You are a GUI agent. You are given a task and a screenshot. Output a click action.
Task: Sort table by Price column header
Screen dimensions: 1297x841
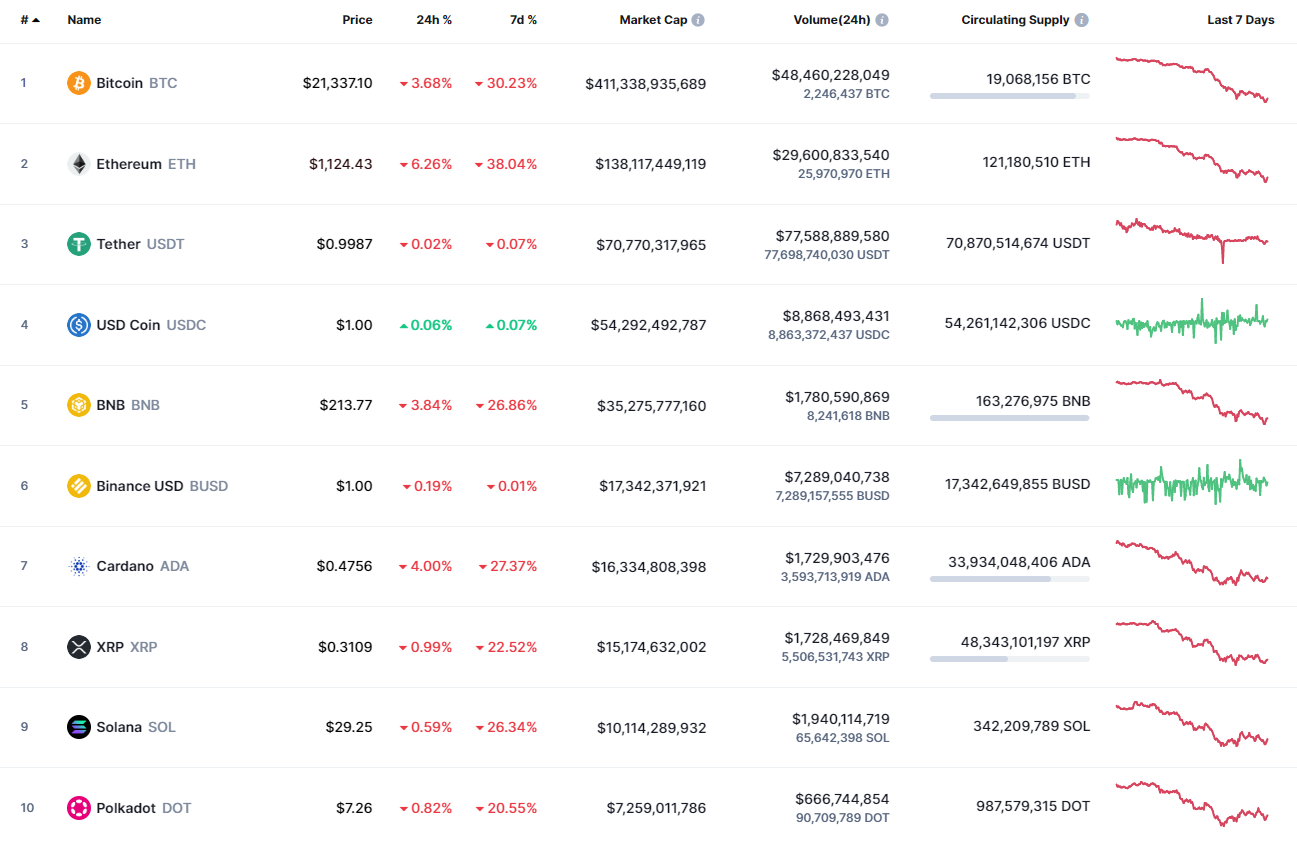(357, 20)
